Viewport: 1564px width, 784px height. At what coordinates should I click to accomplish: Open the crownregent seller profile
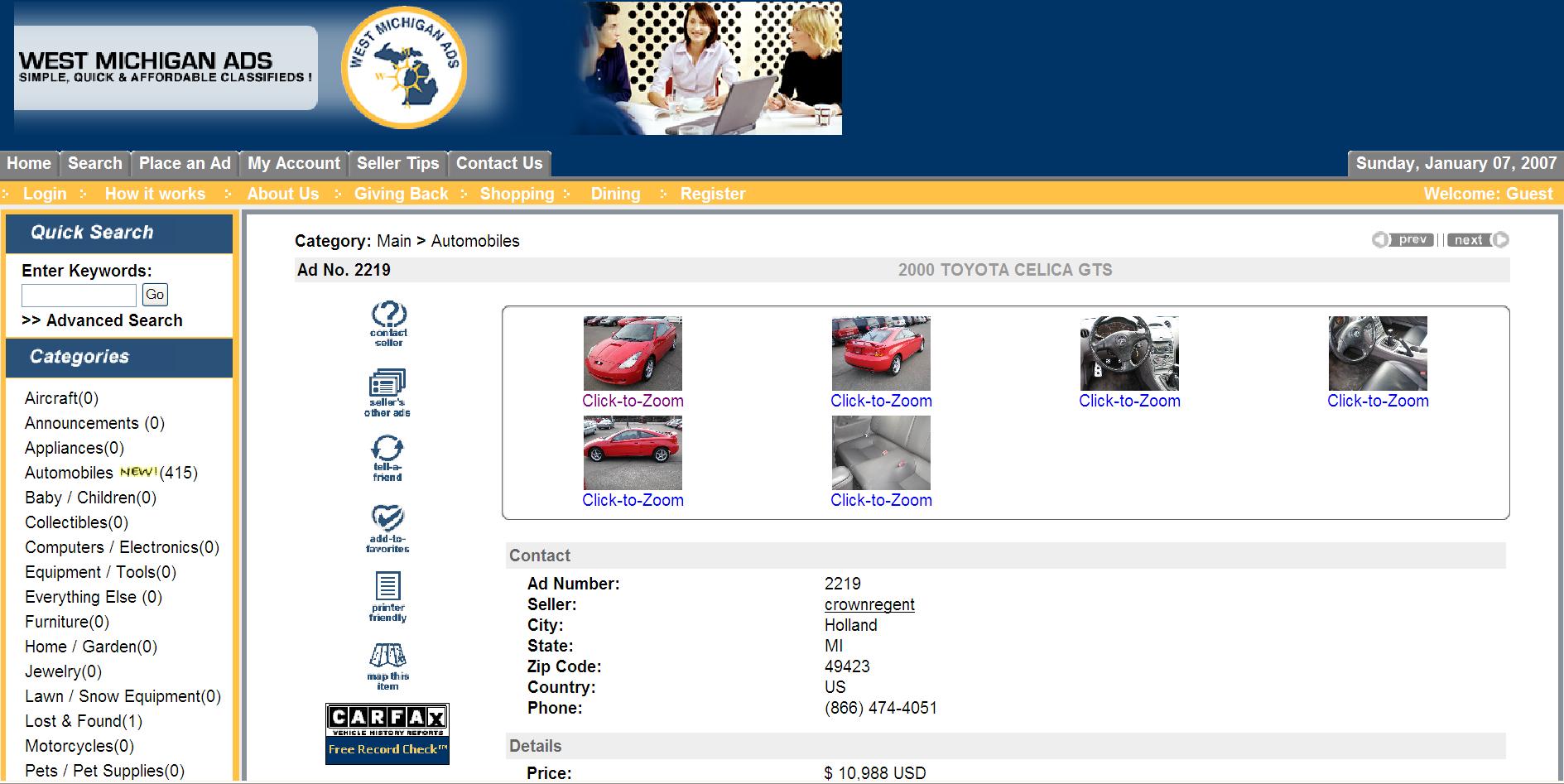point(869,604)
